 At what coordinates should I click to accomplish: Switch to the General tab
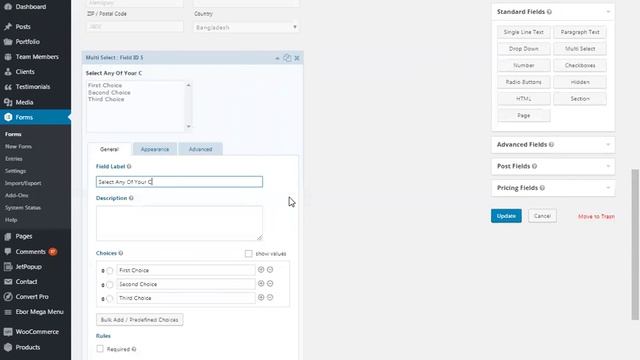109,149
